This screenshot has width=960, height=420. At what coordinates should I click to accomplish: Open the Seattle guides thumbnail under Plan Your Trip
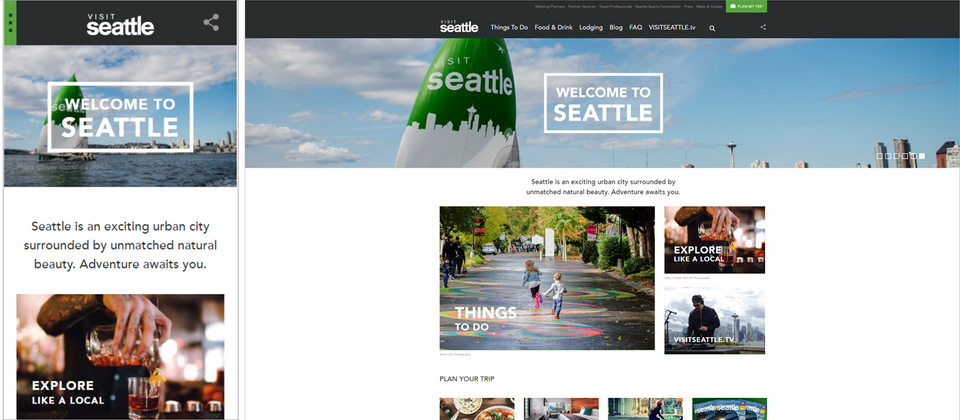(730, 409)
